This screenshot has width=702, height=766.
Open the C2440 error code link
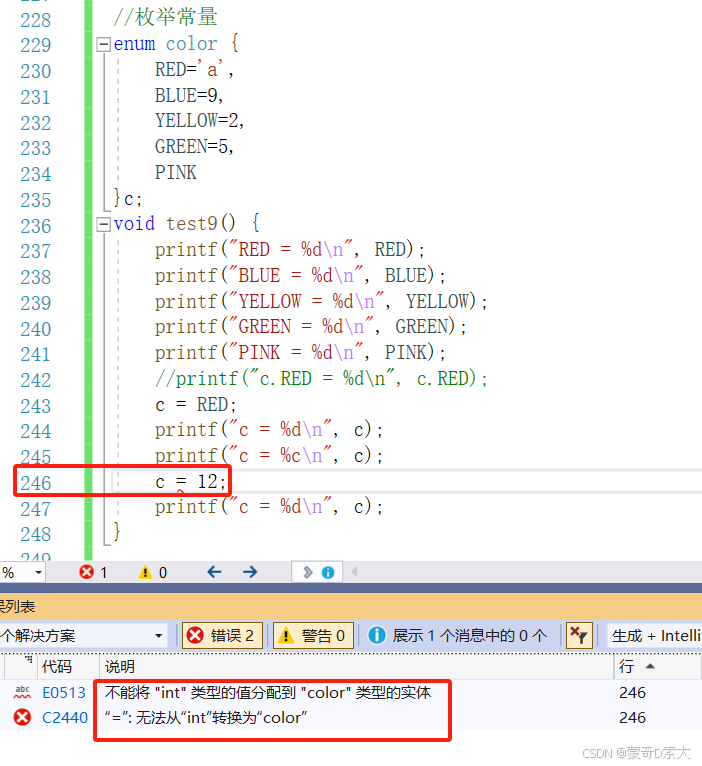(x=65, y=718)
